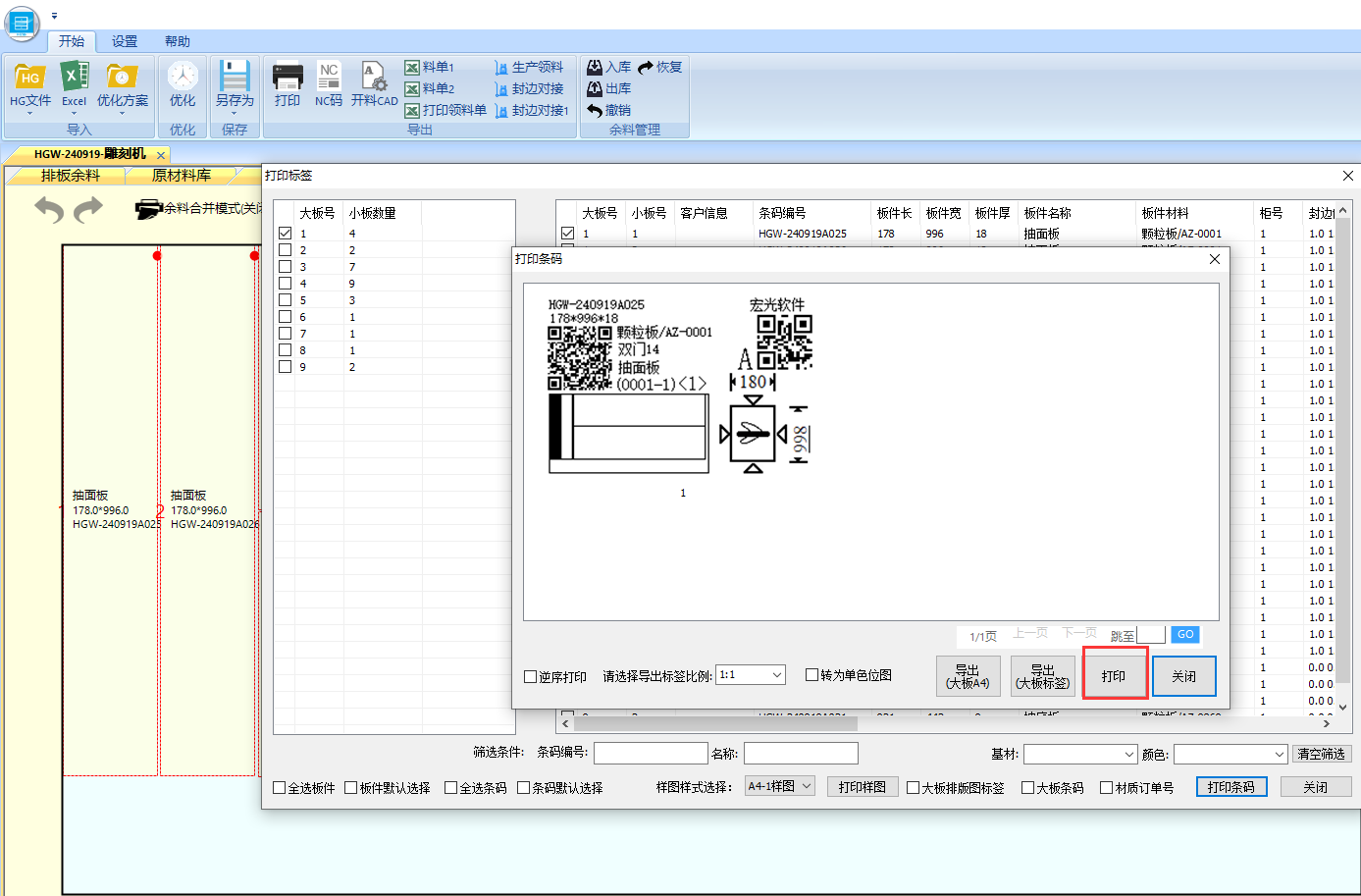Click 打印条码 button

point(1231,787)
